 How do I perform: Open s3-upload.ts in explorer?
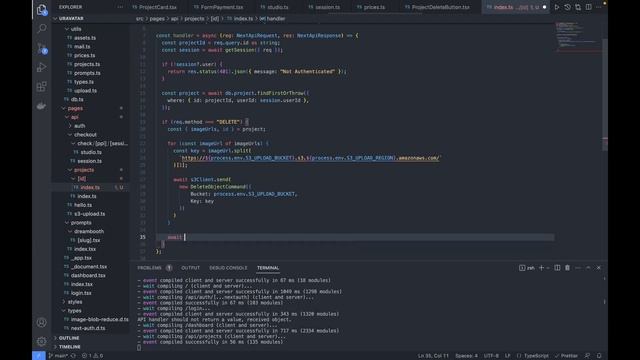(89, 213)
